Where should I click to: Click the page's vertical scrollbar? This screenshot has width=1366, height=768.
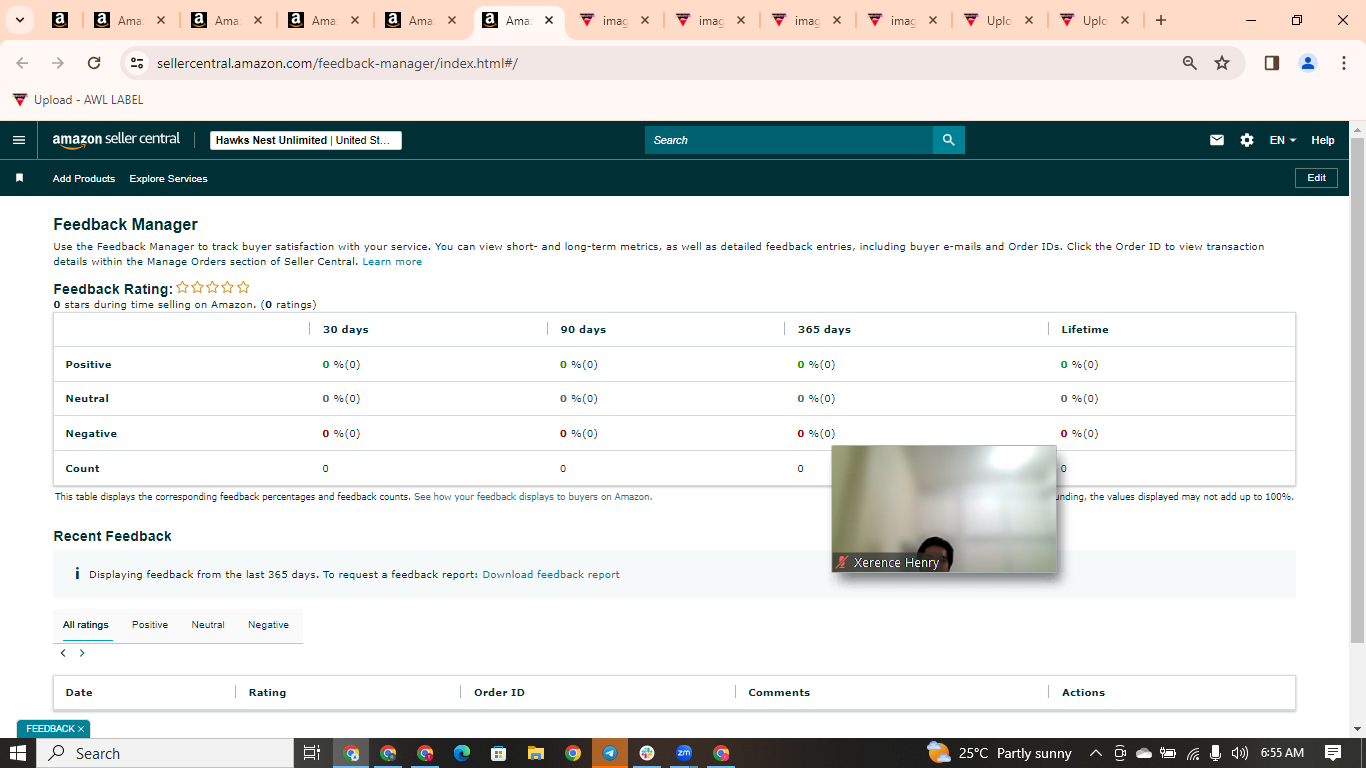click(1357, 390)
